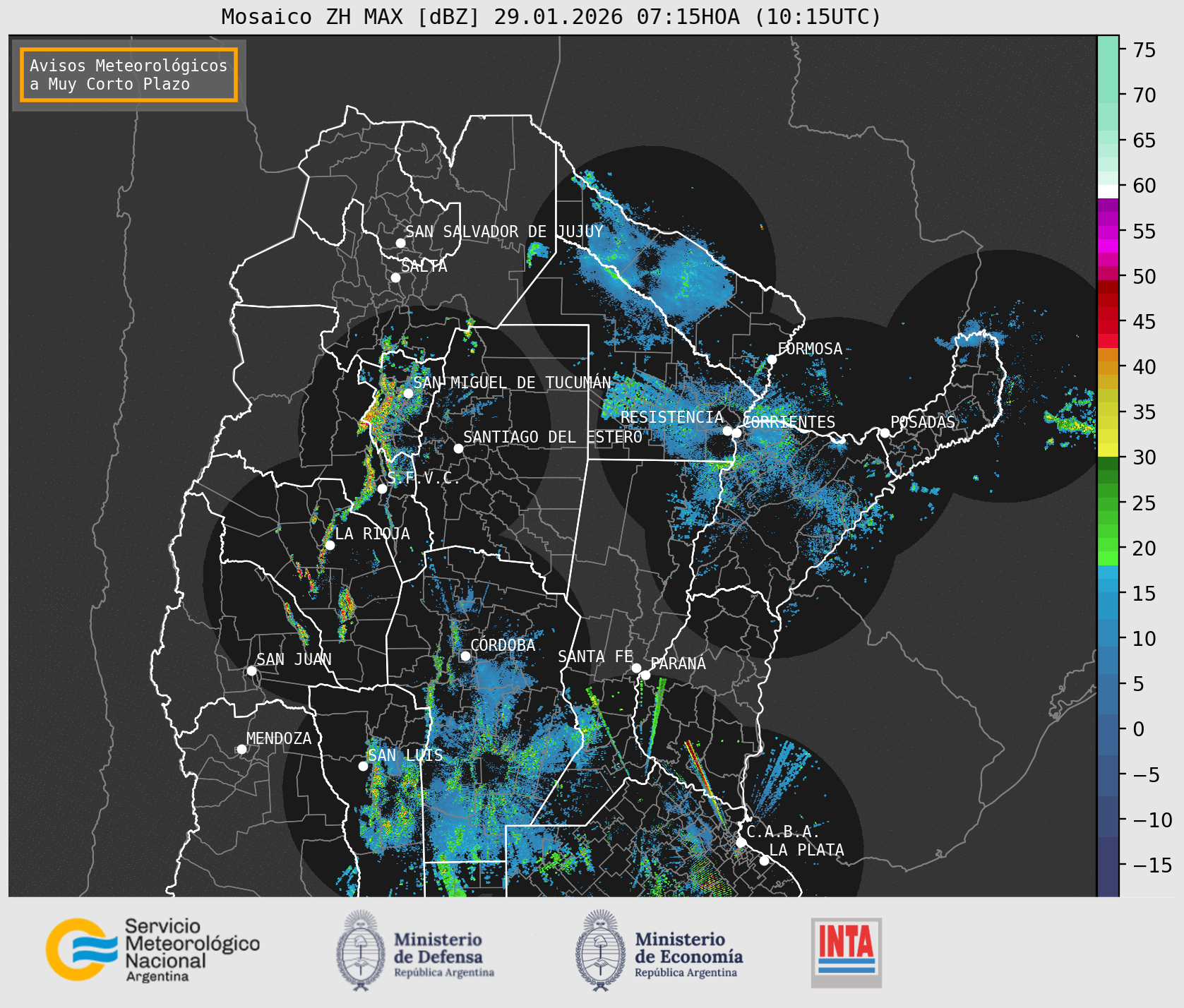This screenshot has height=1008, width=1184.
Task: Select the San Miguel de Tucumán marker
Action: point(408,393)
